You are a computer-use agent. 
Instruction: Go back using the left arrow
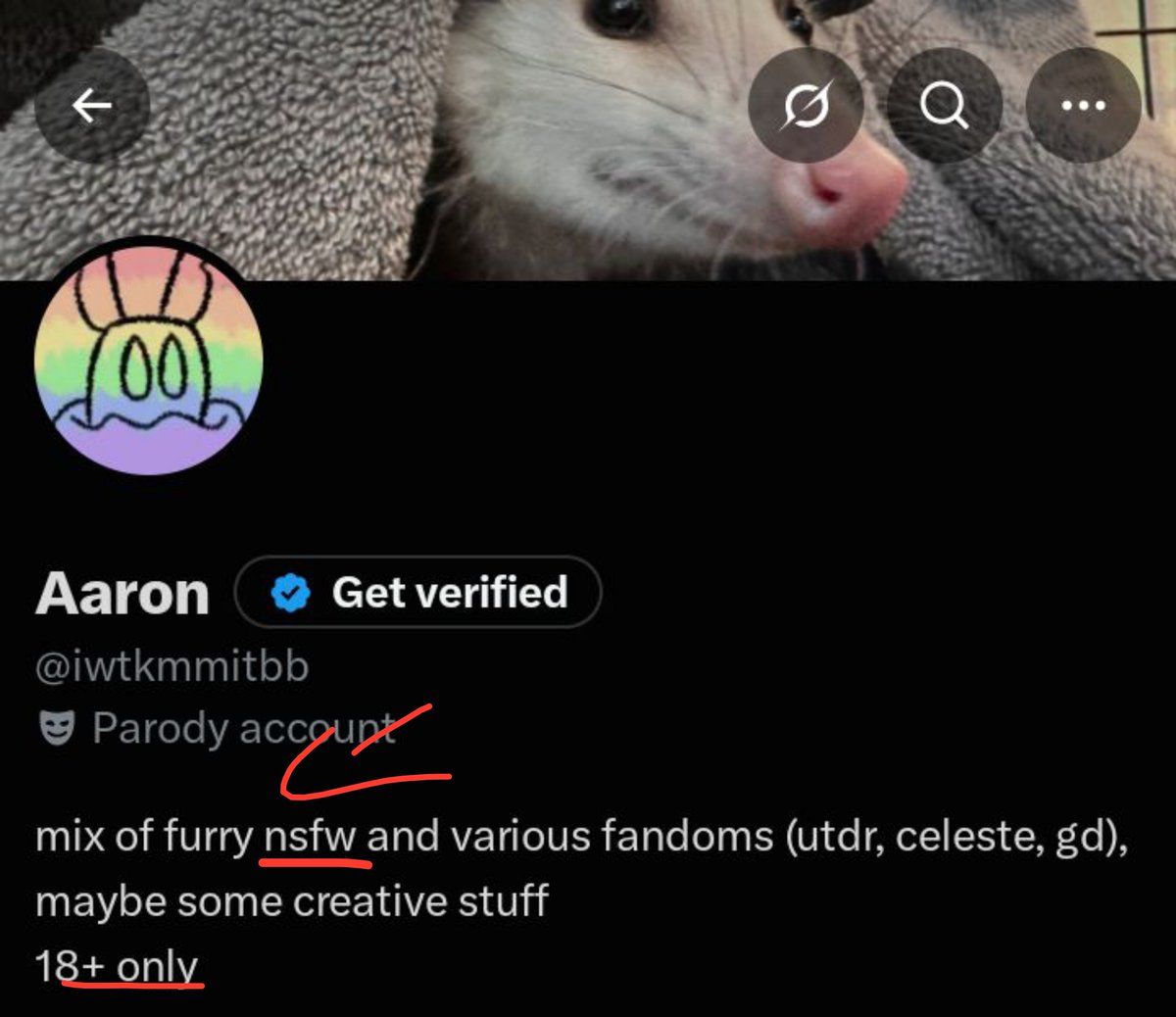92,105
